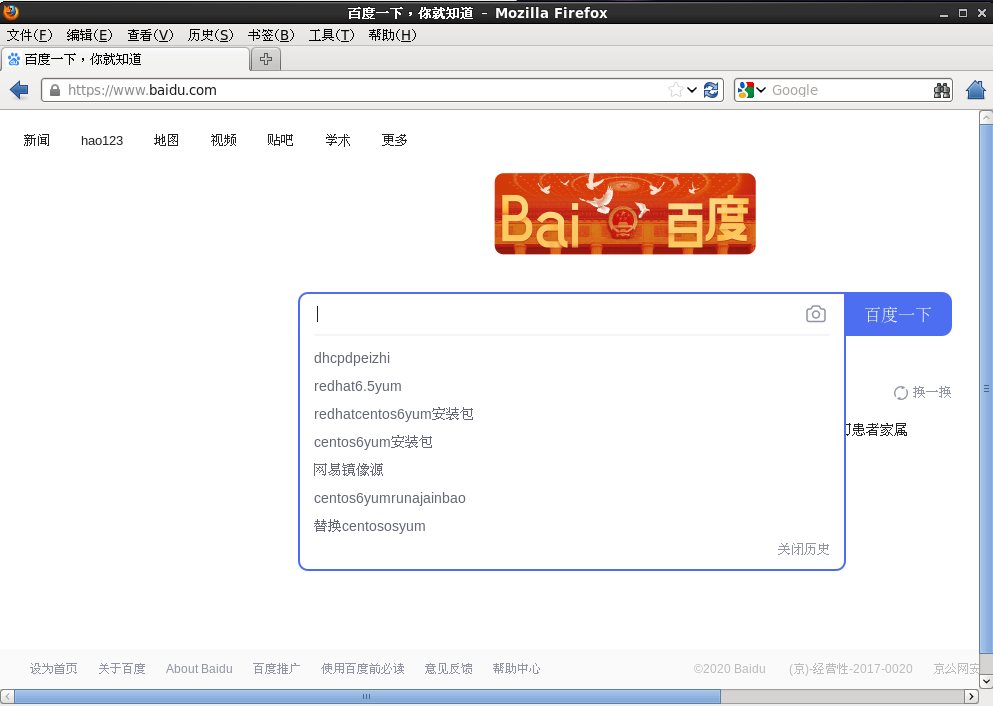993x706 pixels.
Task: Open the hao123 link
Action: (x=102, y=141)
